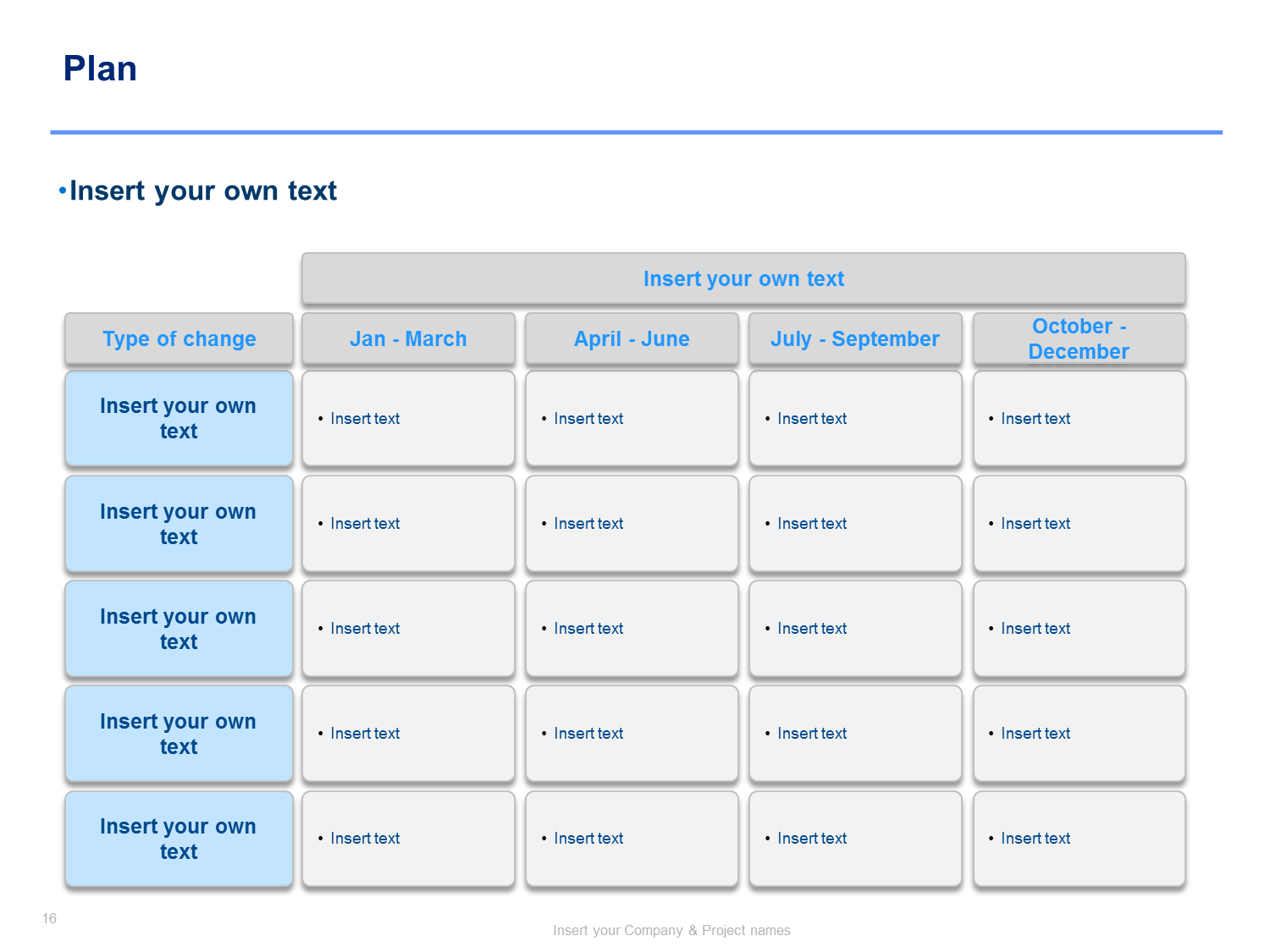Click last blue row label at table bottom

point(179,839)
